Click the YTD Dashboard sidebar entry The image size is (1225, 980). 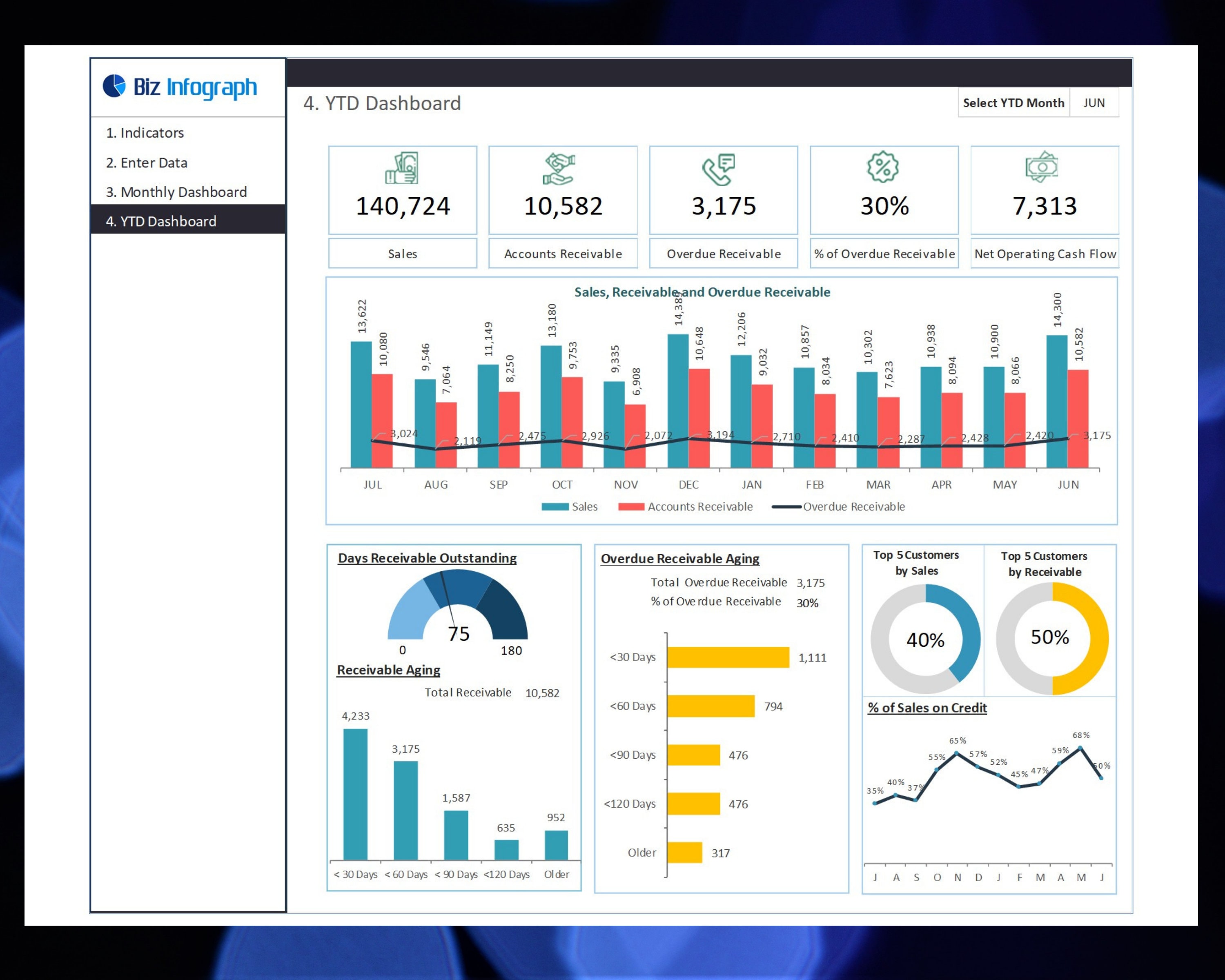pos(161,221)
